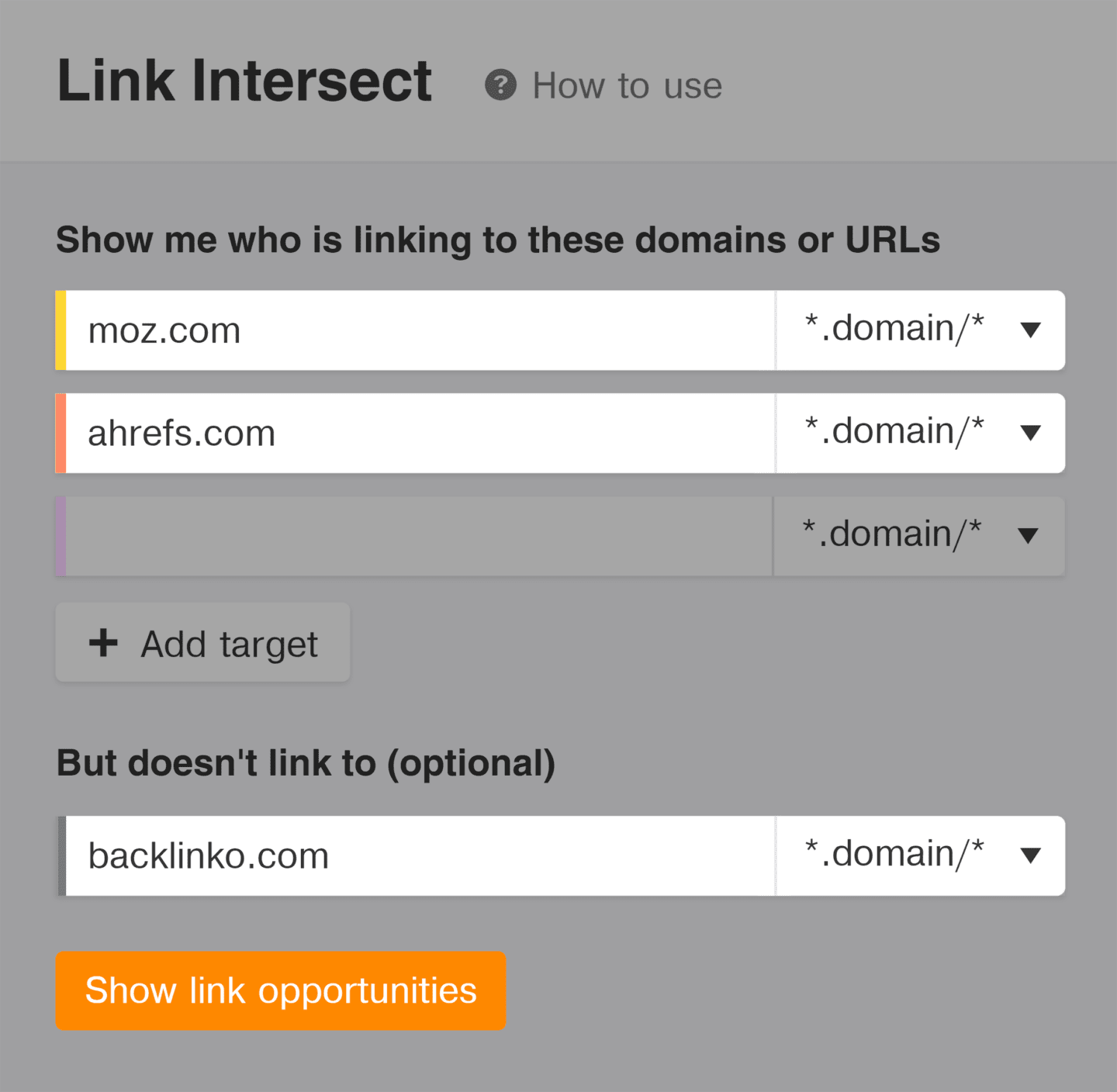Click inside the ahrefs.com input field
1117x1092 pixels.
pyautogui.click(x=388, y=433)
